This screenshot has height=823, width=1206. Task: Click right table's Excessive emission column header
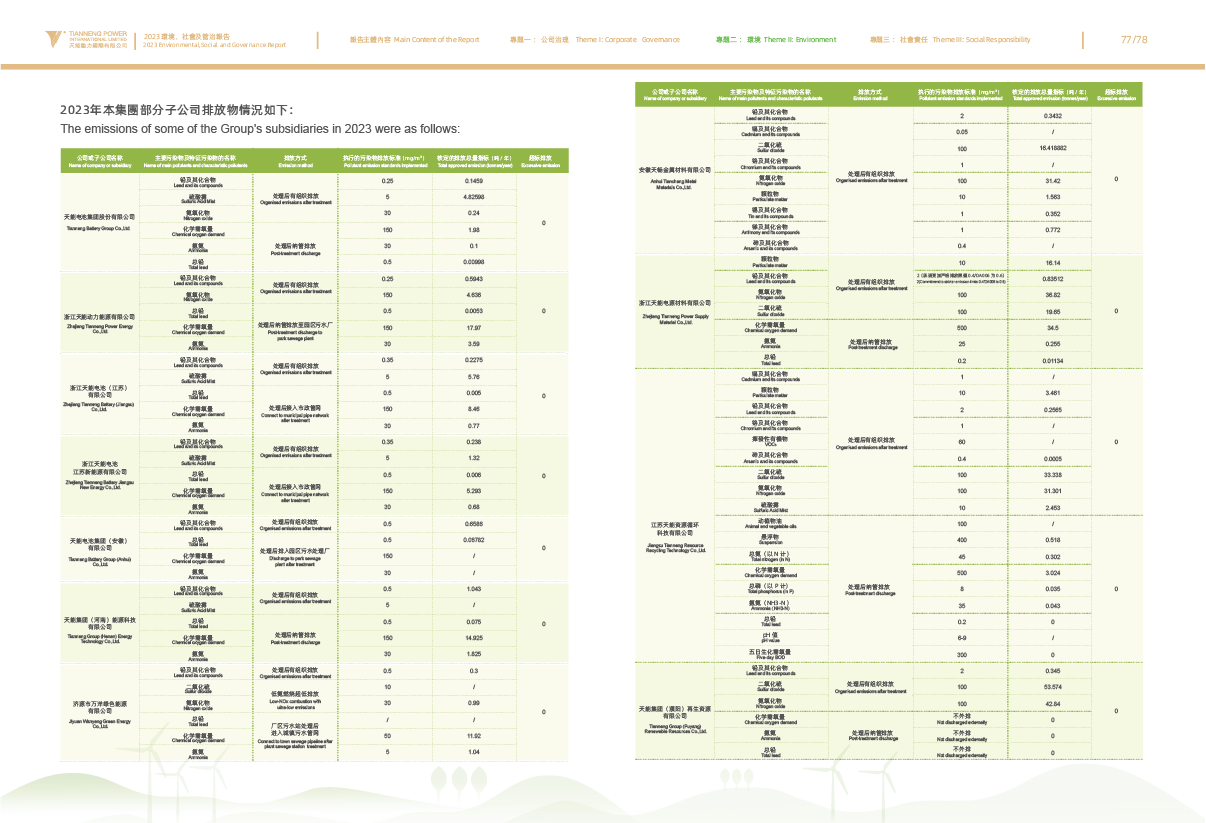click(x=1116, y=95)
